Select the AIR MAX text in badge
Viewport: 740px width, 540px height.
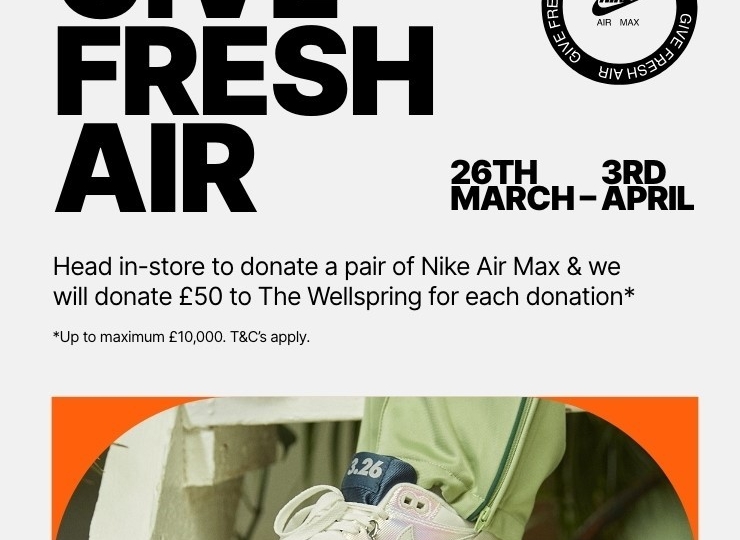[x=618, y=22]
